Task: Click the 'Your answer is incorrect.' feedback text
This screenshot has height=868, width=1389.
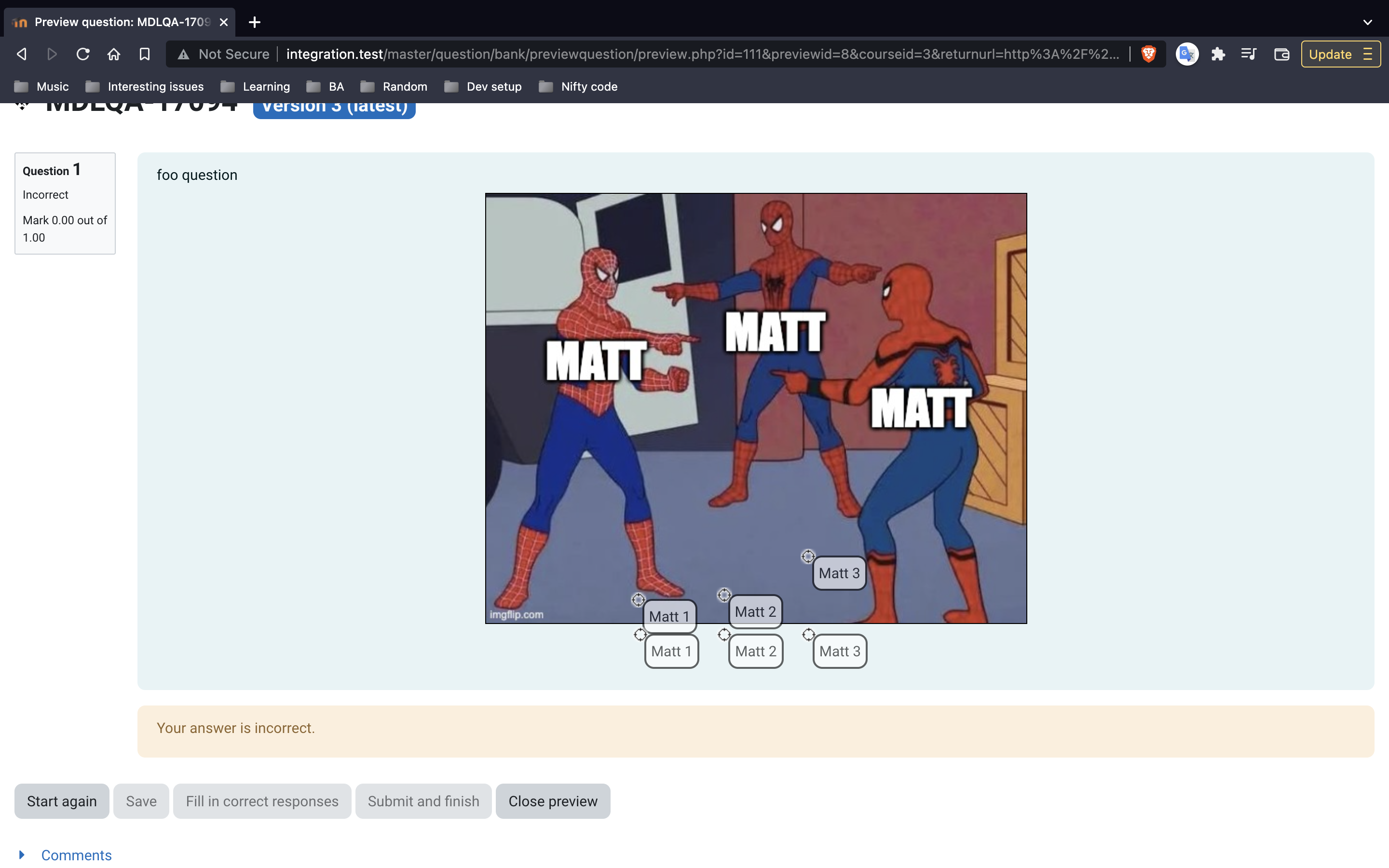Action: (236, 728)
